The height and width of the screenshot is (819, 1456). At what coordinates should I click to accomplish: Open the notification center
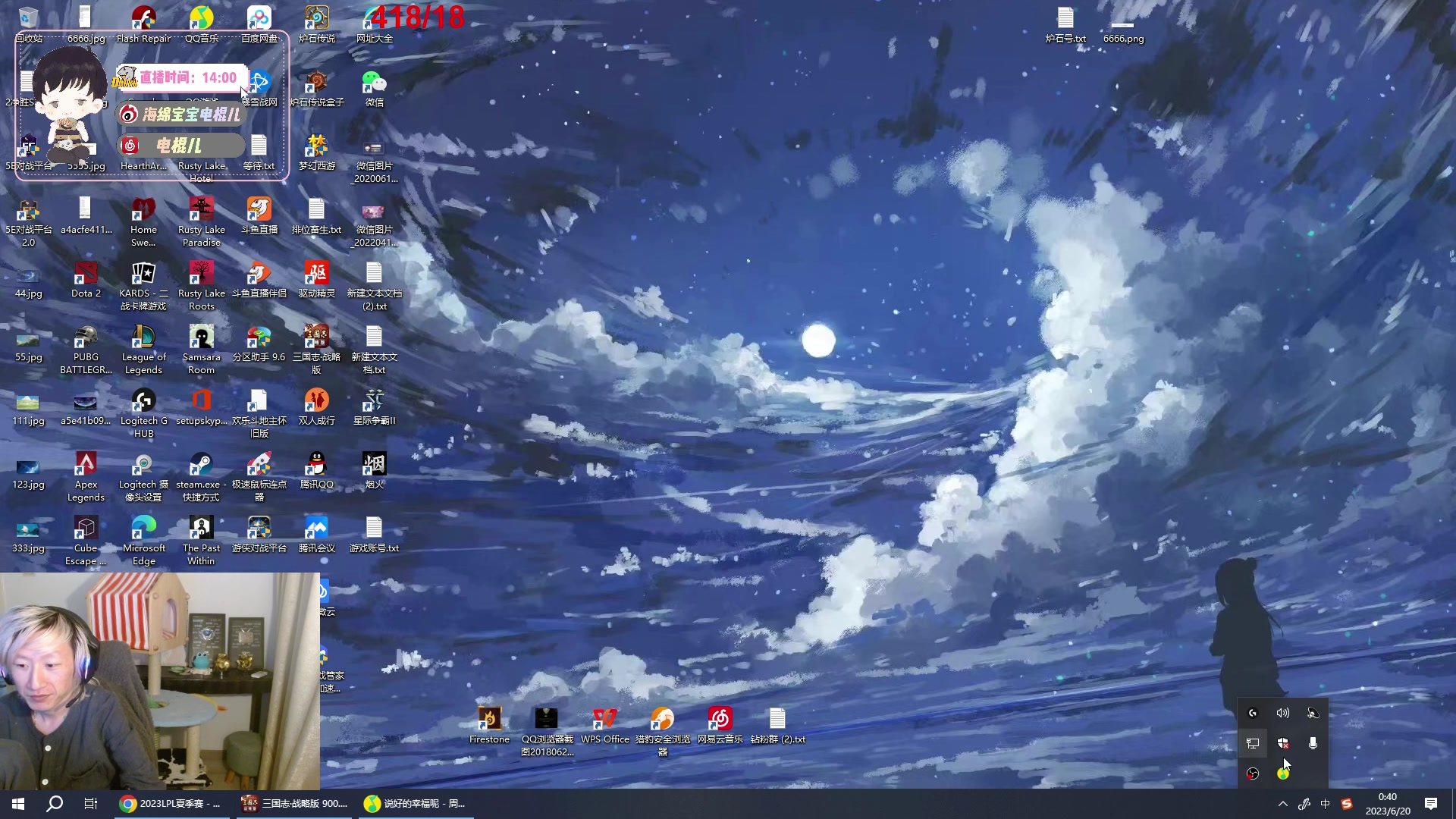(x=1431, y=804)
